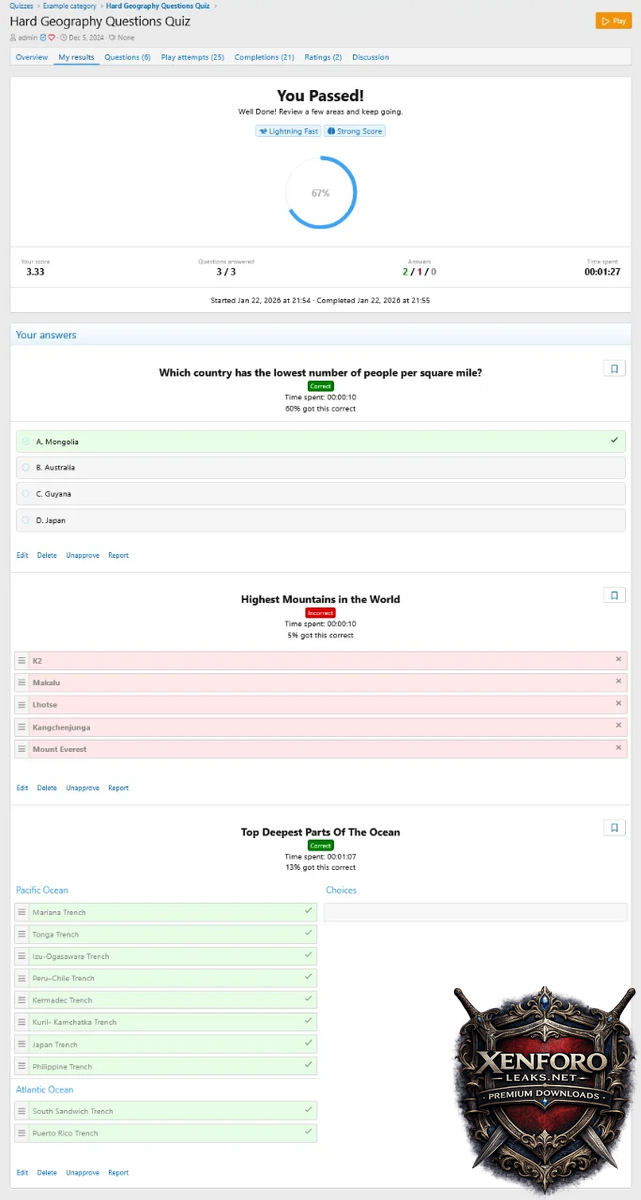Image resolution: width=641 pixels, height=1200 pixels.
Task: Click the Lightning Fast badge
Action: 287,131
